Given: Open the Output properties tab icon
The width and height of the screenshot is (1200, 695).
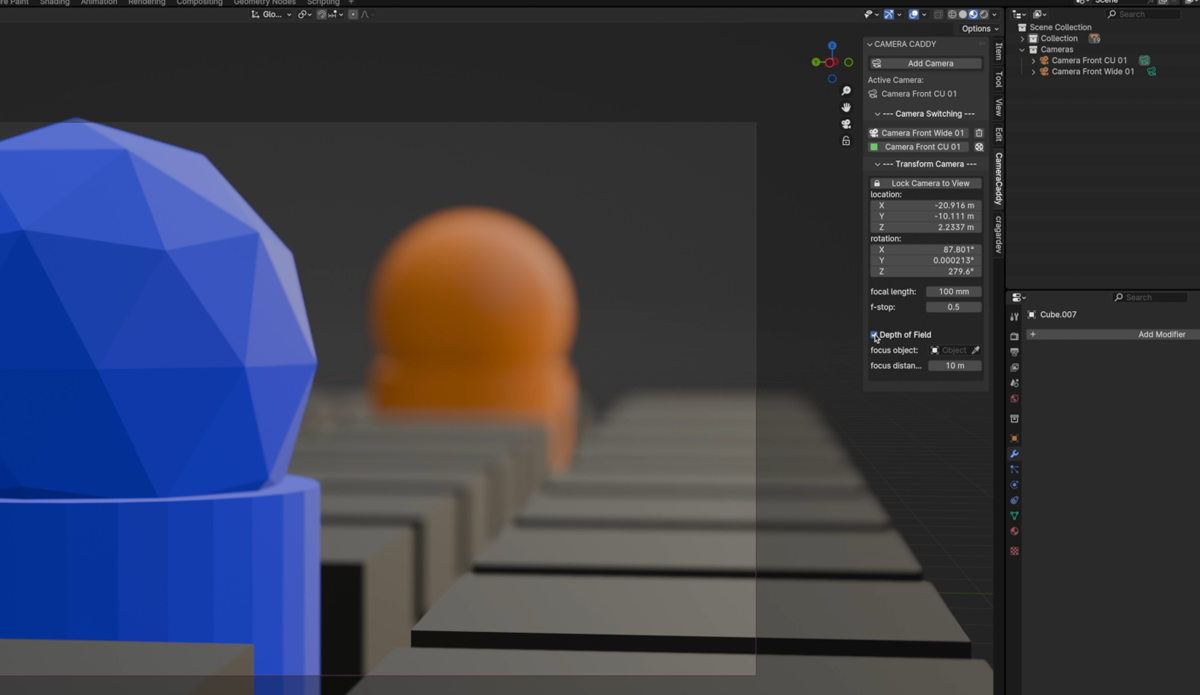Looking at the screenshot, I should point(1014,352).
